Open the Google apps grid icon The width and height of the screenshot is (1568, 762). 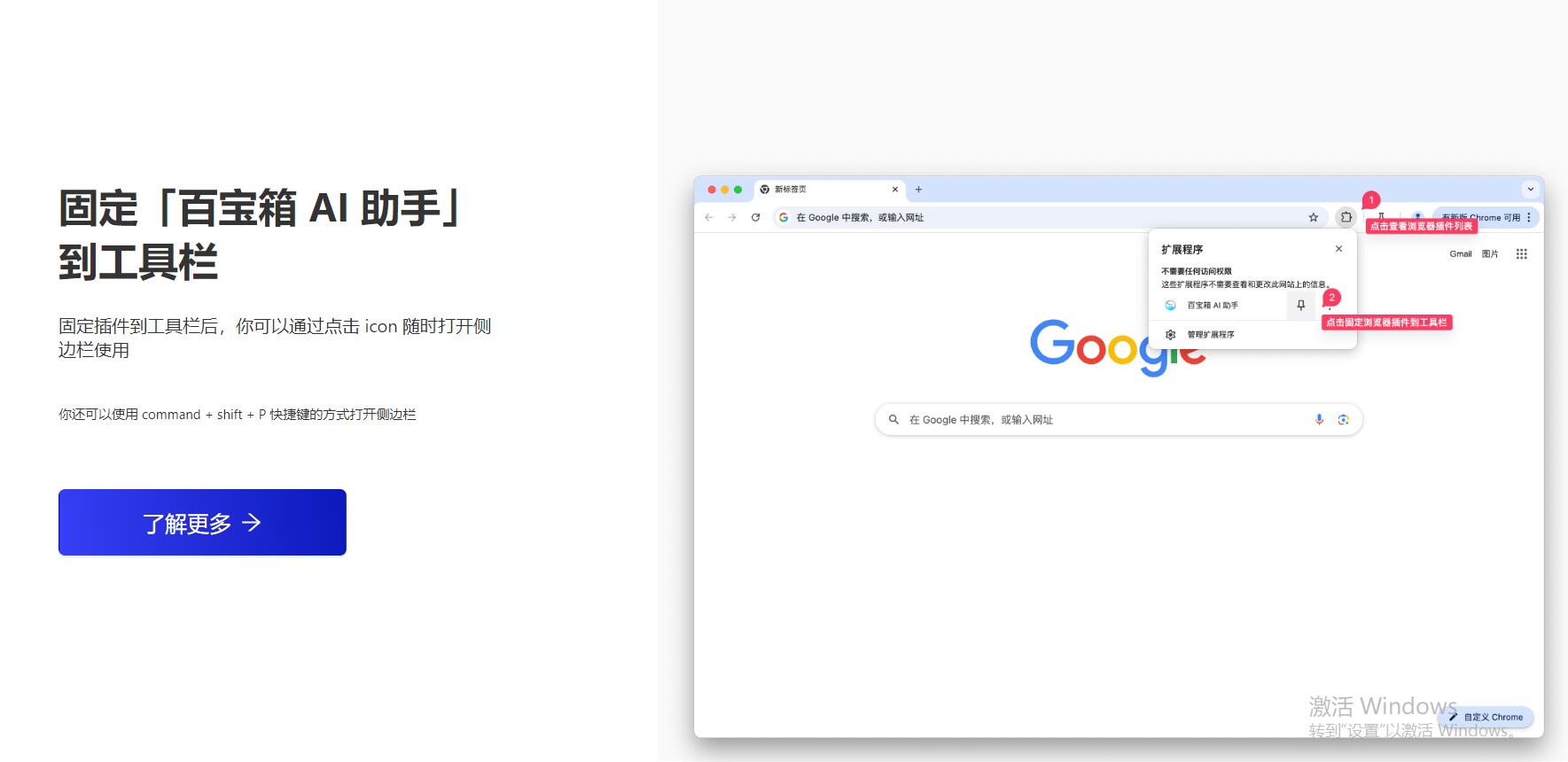[x=1522, y=254]
